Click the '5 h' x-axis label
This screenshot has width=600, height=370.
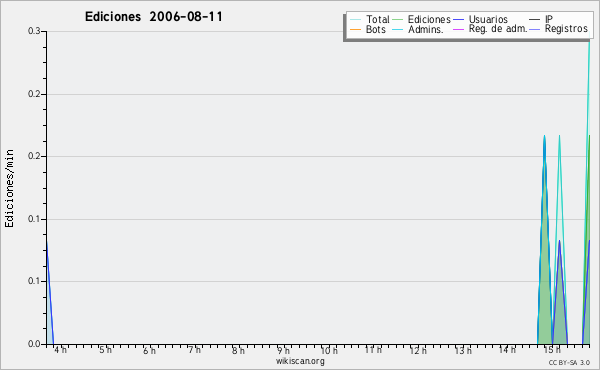tap(105, 350)
